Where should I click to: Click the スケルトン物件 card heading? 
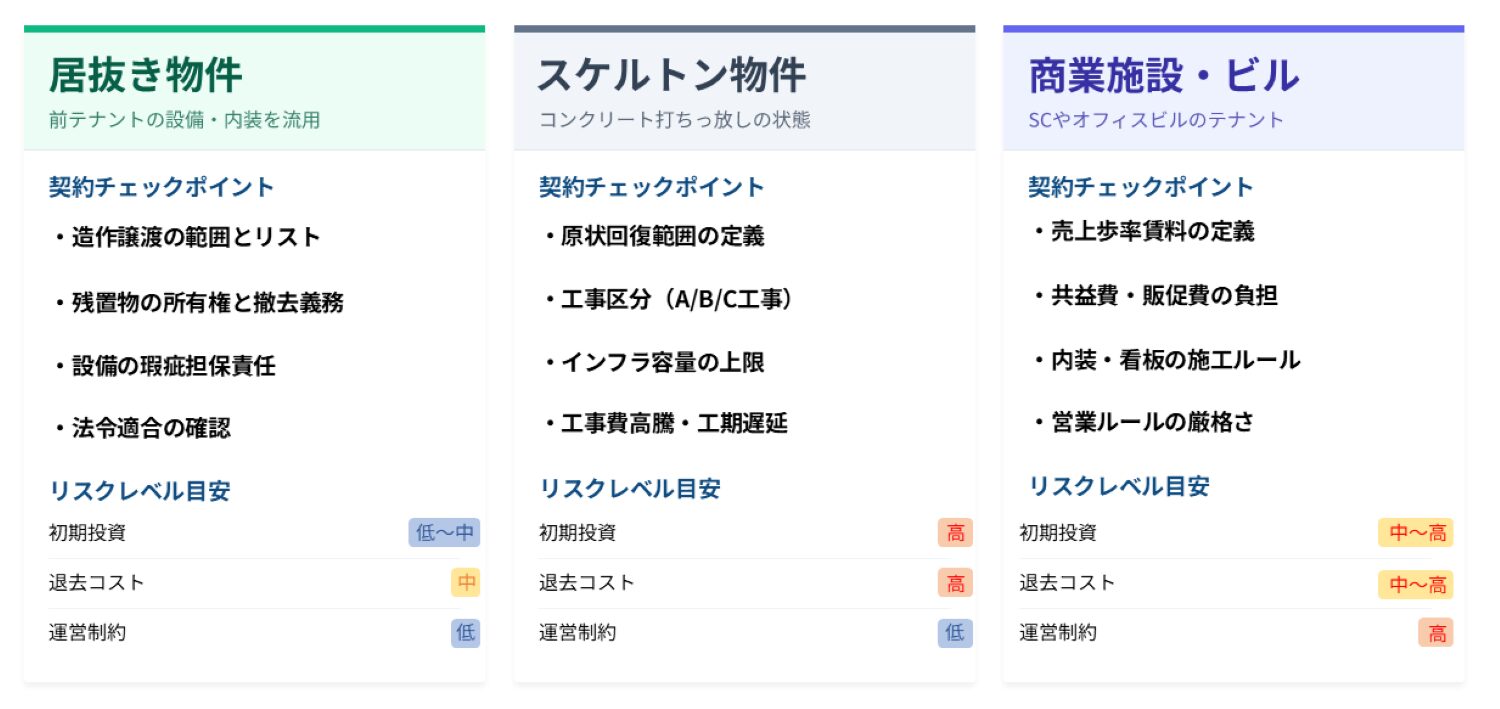pyautogui.click(x=671, y=76)
